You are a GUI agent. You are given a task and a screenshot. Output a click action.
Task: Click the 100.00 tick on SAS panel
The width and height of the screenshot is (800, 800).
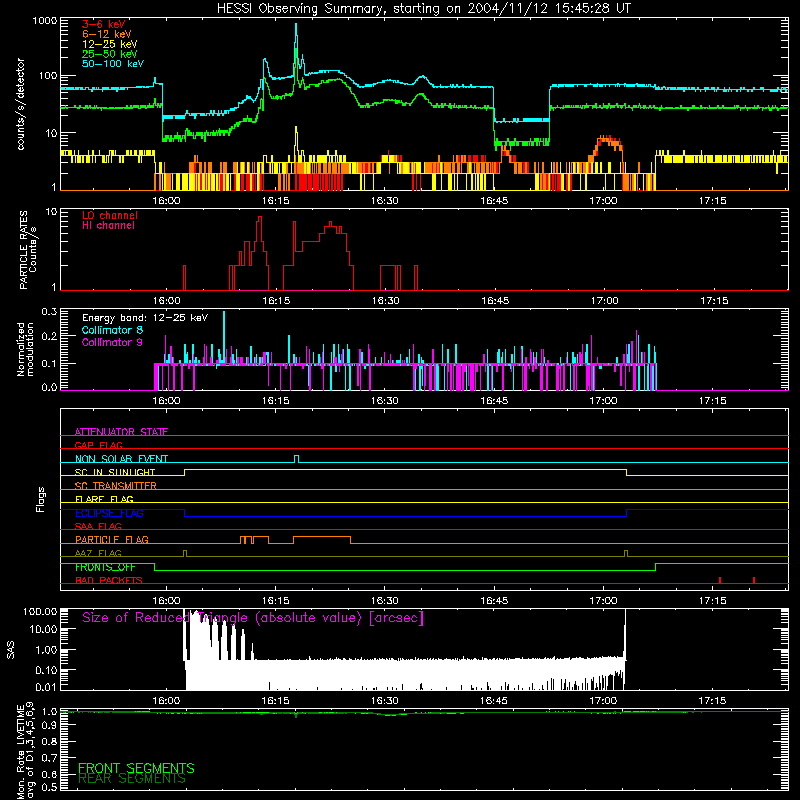pyautogui.click(x=40, y=611)
